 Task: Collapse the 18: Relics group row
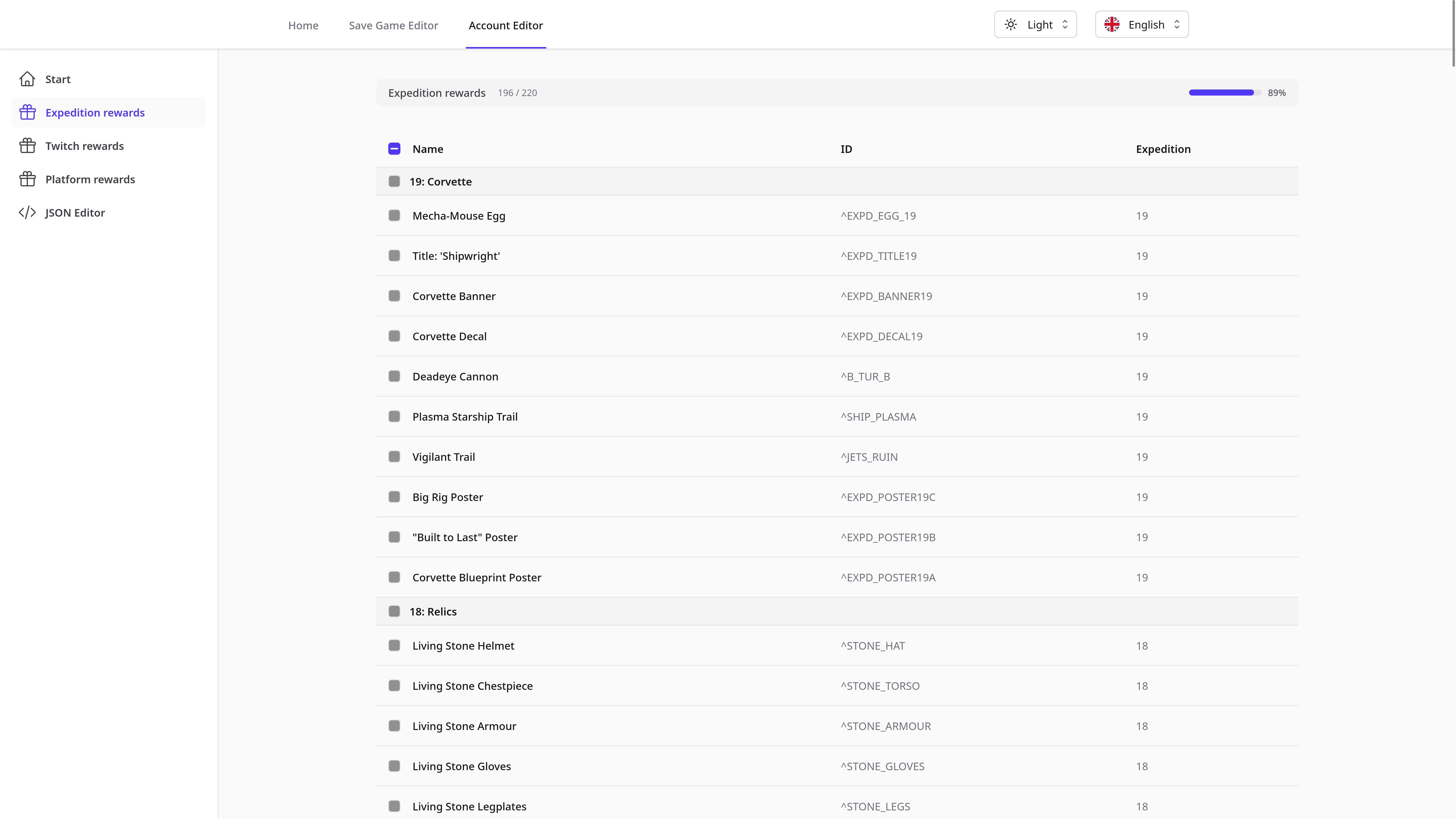click(x=433, y=611)
